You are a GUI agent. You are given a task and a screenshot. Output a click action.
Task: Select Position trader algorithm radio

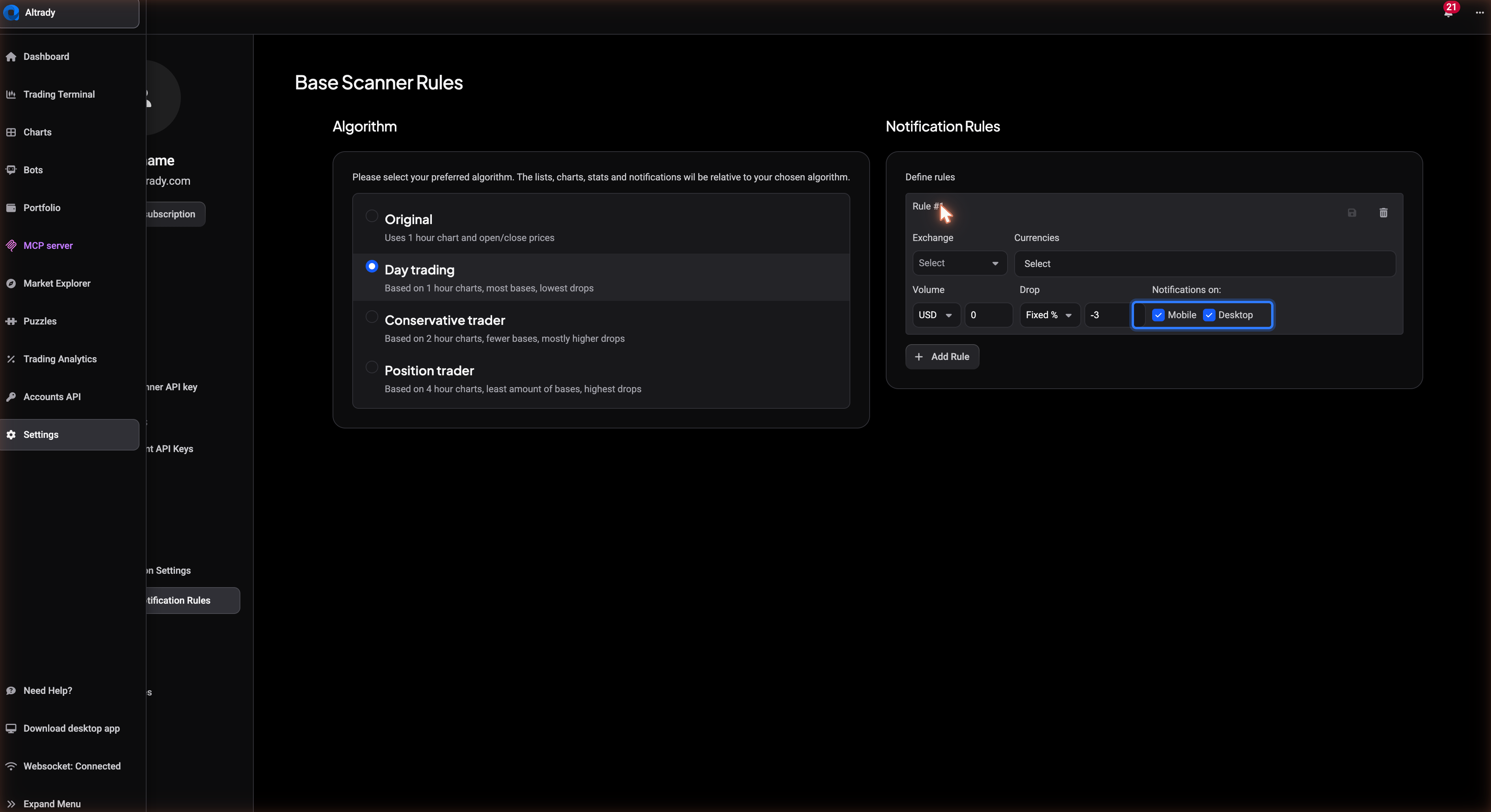click(x=372, y=367)
